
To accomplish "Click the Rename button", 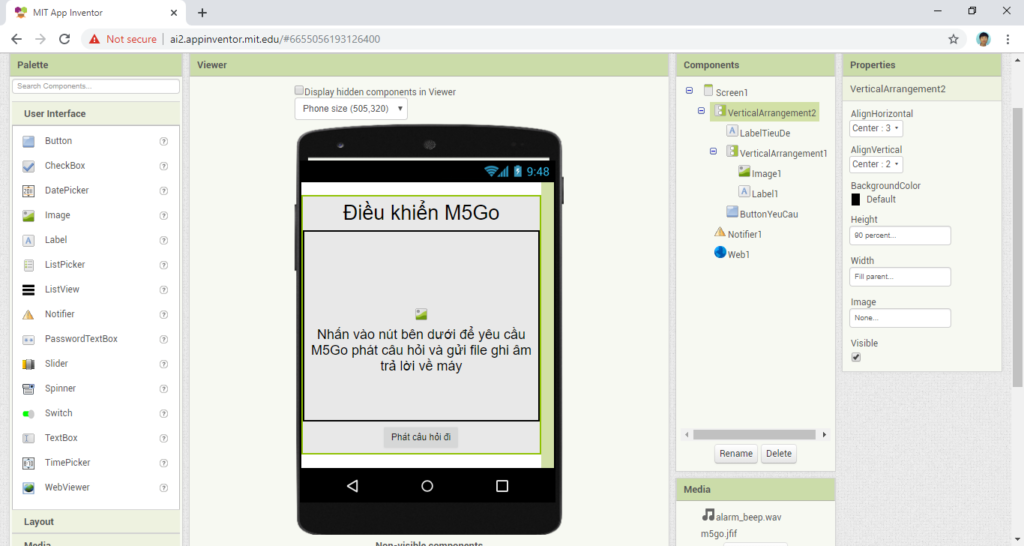I will [x=735, y=454].
